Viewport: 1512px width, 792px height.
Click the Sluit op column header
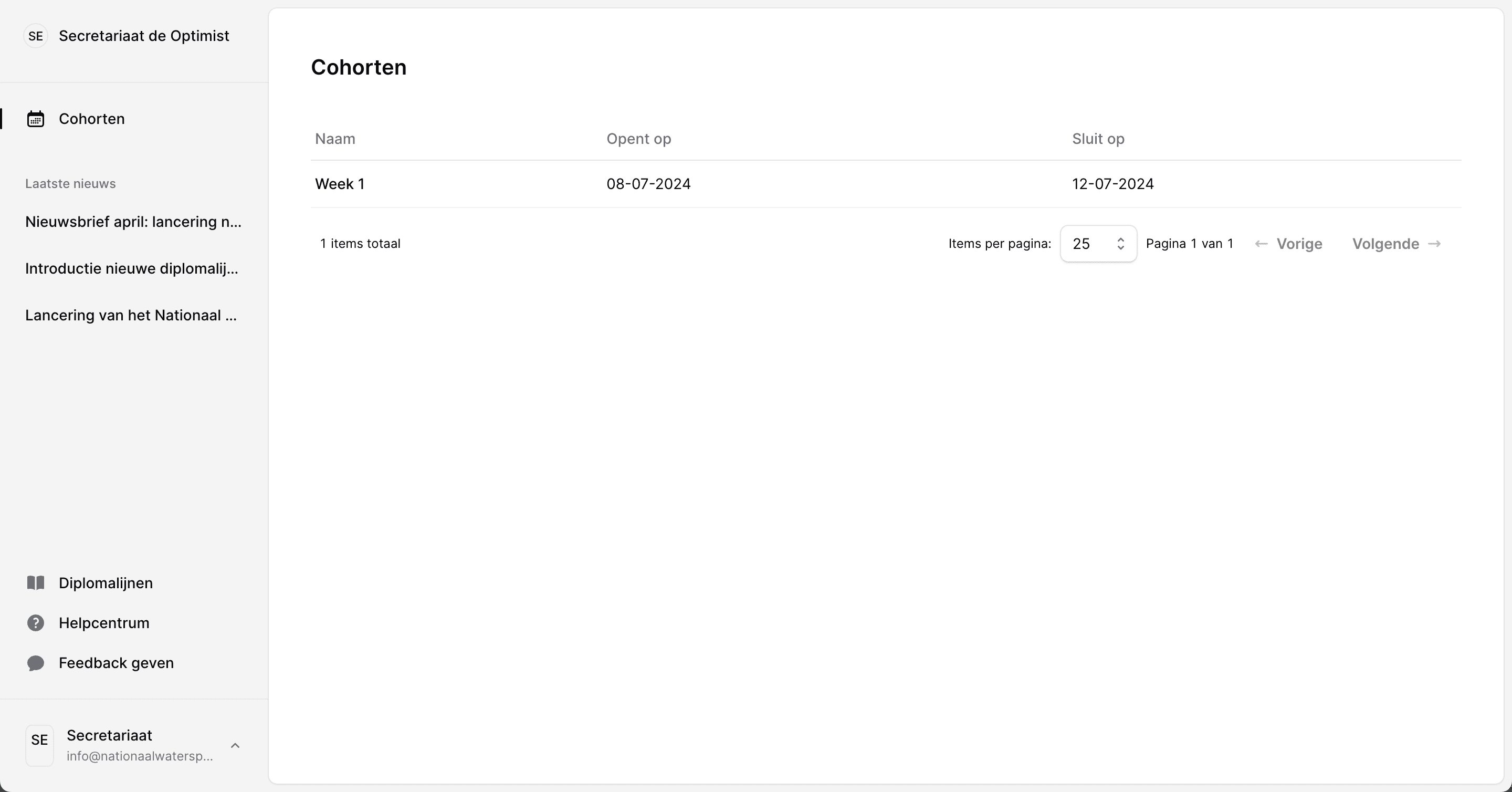click(1098, 139)
